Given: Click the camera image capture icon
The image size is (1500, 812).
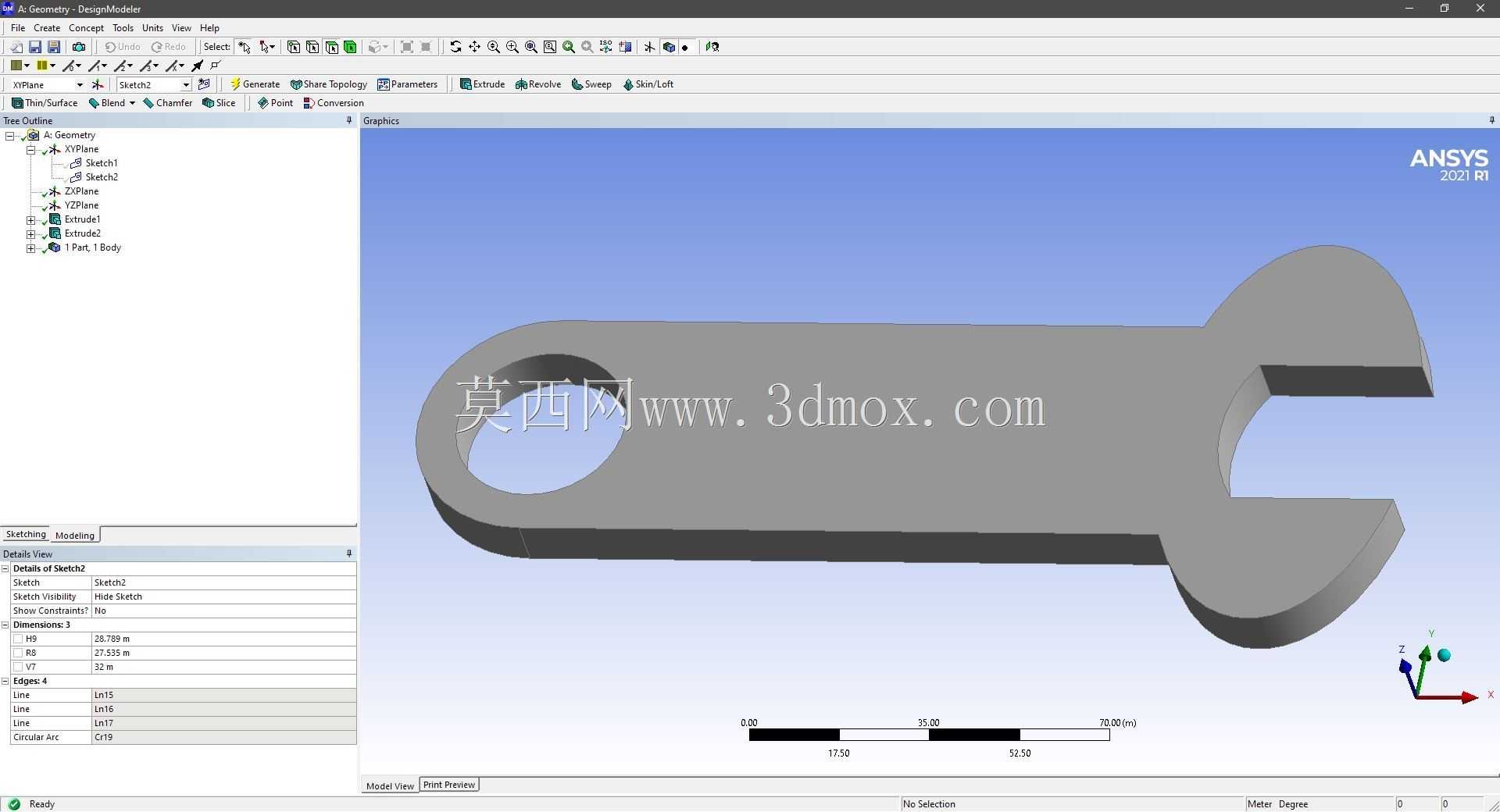Looking at the screenshot, I should coord(79,47).
